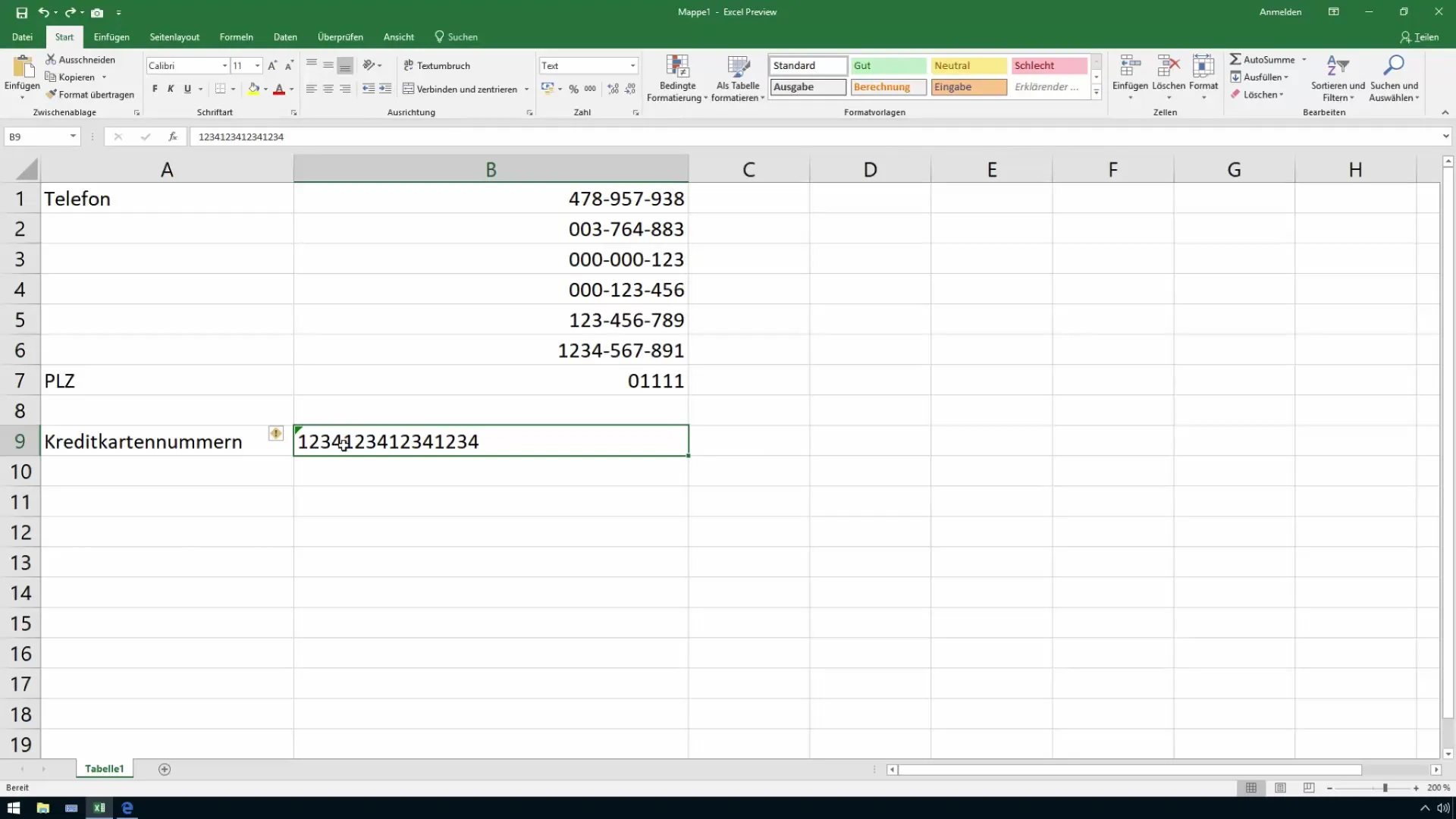Click the camera screenshot icon in title bar
Viewport: 1456px width, 819px height.
click(97, 12)
